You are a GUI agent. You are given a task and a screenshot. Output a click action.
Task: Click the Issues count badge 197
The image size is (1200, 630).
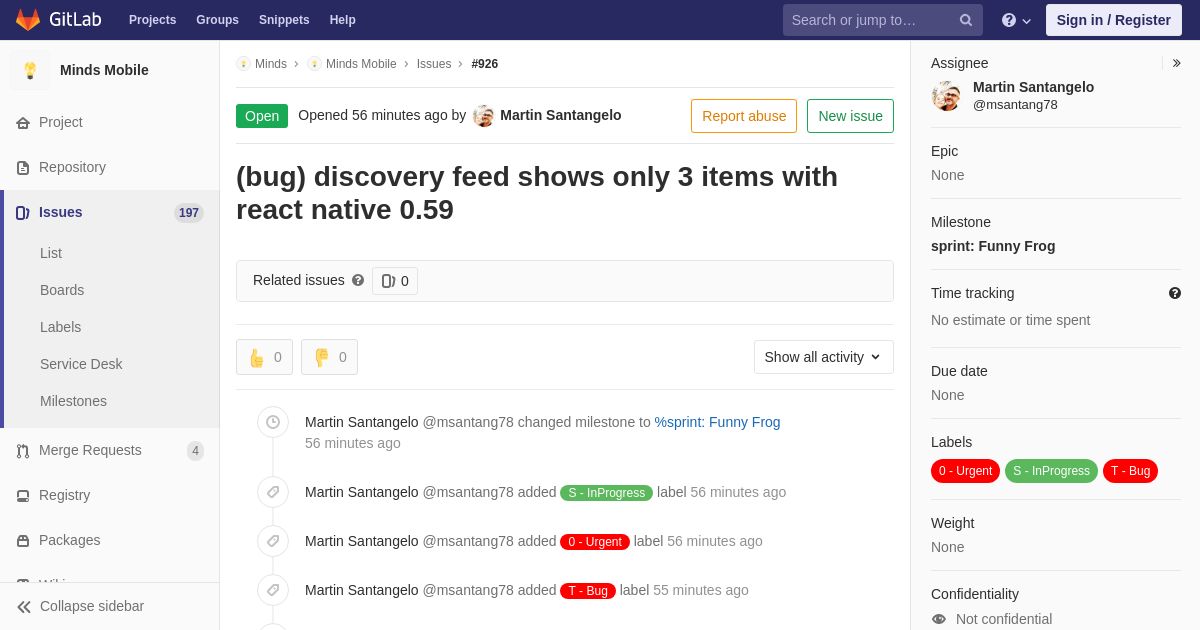pos(189,213)
